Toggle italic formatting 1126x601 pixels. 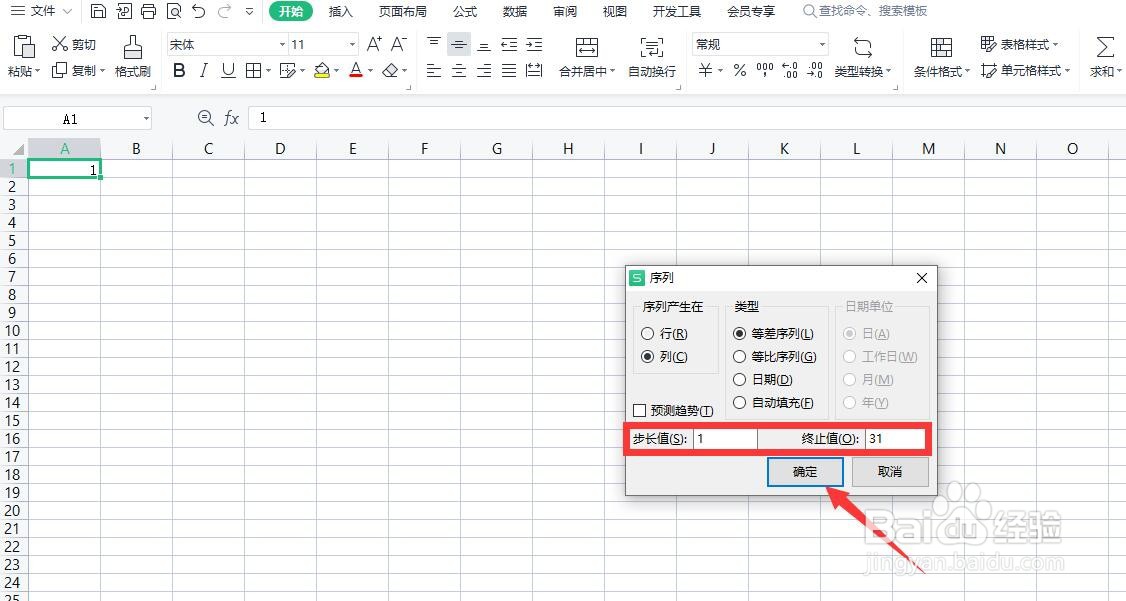[x=204, y=70]
